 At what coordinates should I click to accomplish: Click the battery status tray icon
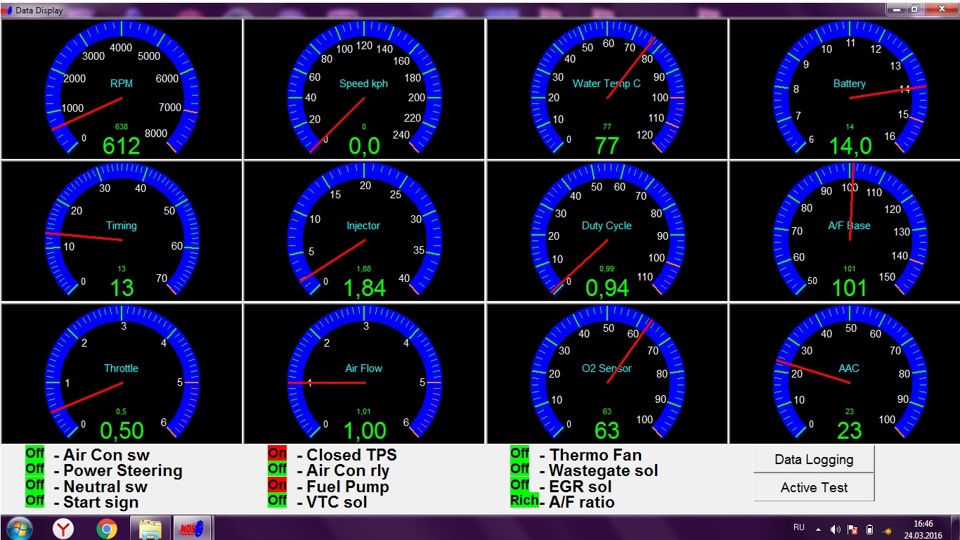pyautogui.click(x=869, y=530)
